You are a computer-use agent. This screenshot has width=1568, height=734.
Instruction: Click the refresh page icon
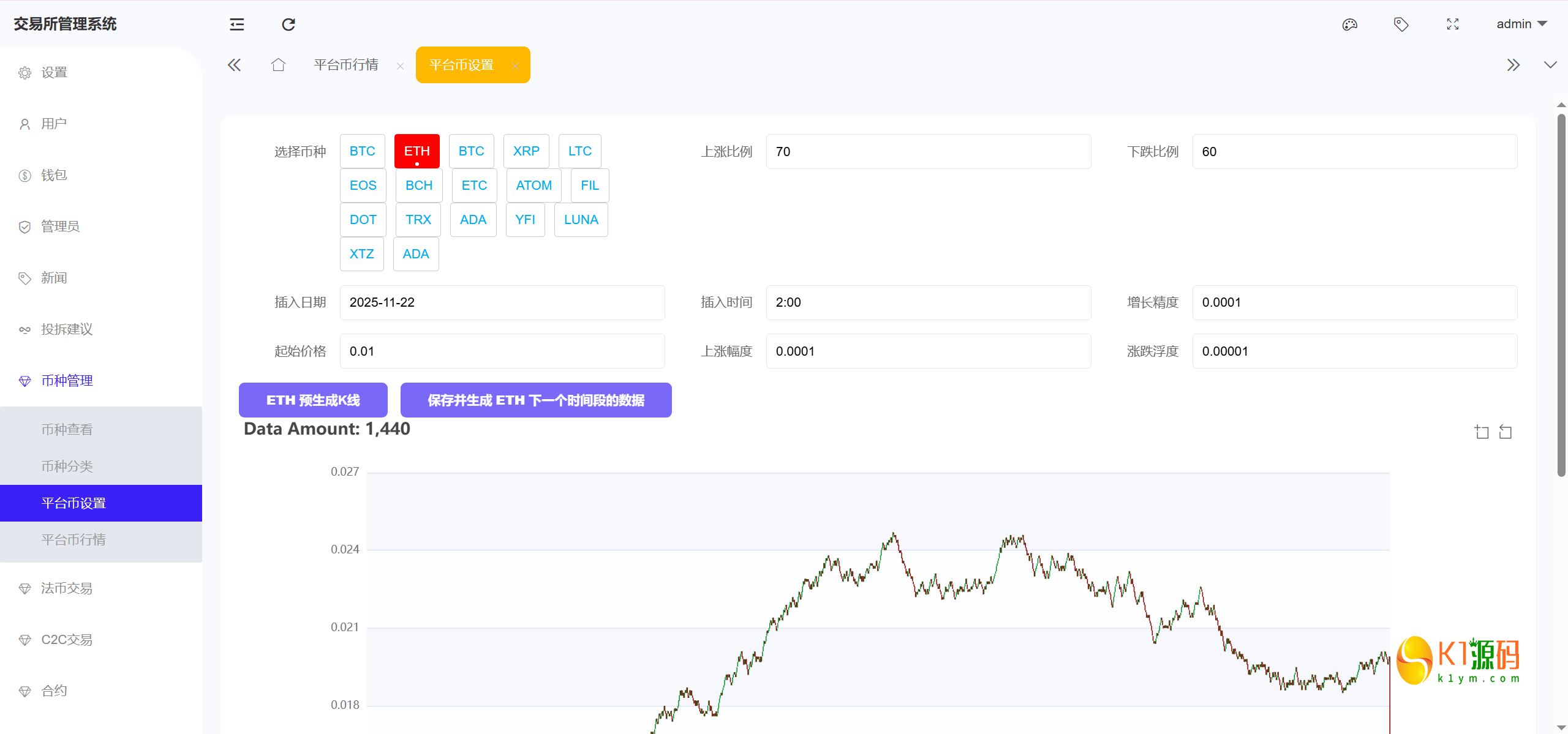(x=288, y=24)
